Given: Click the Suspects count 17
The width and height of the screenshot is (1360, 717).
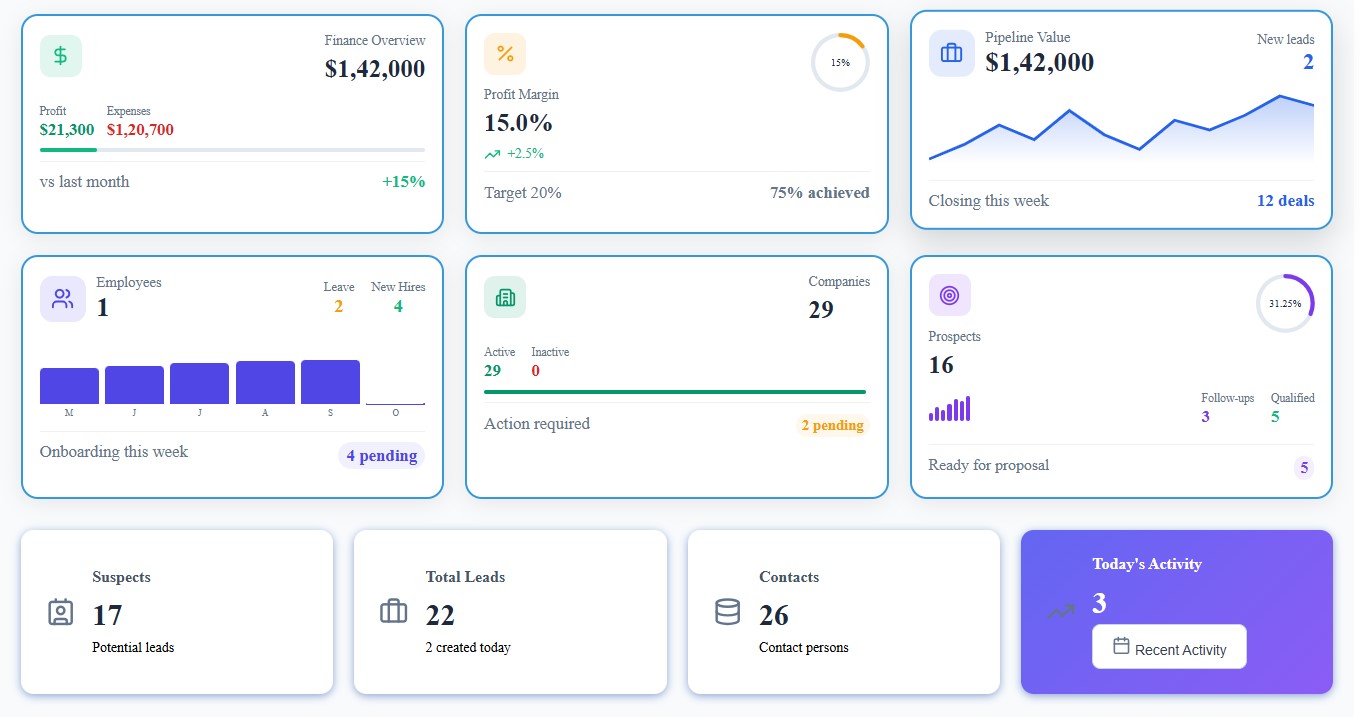Looking at the screenshot, I should 107,615.
